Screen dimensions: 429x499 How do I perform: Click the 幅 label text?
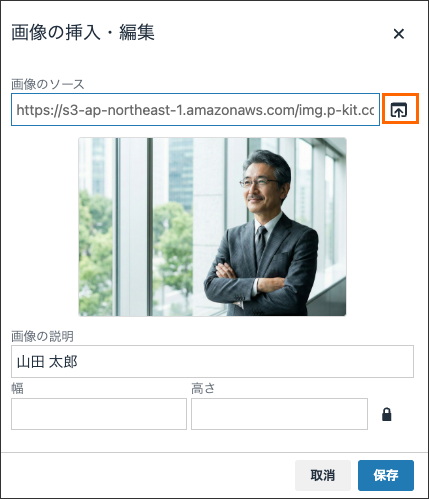coord(17,388)
